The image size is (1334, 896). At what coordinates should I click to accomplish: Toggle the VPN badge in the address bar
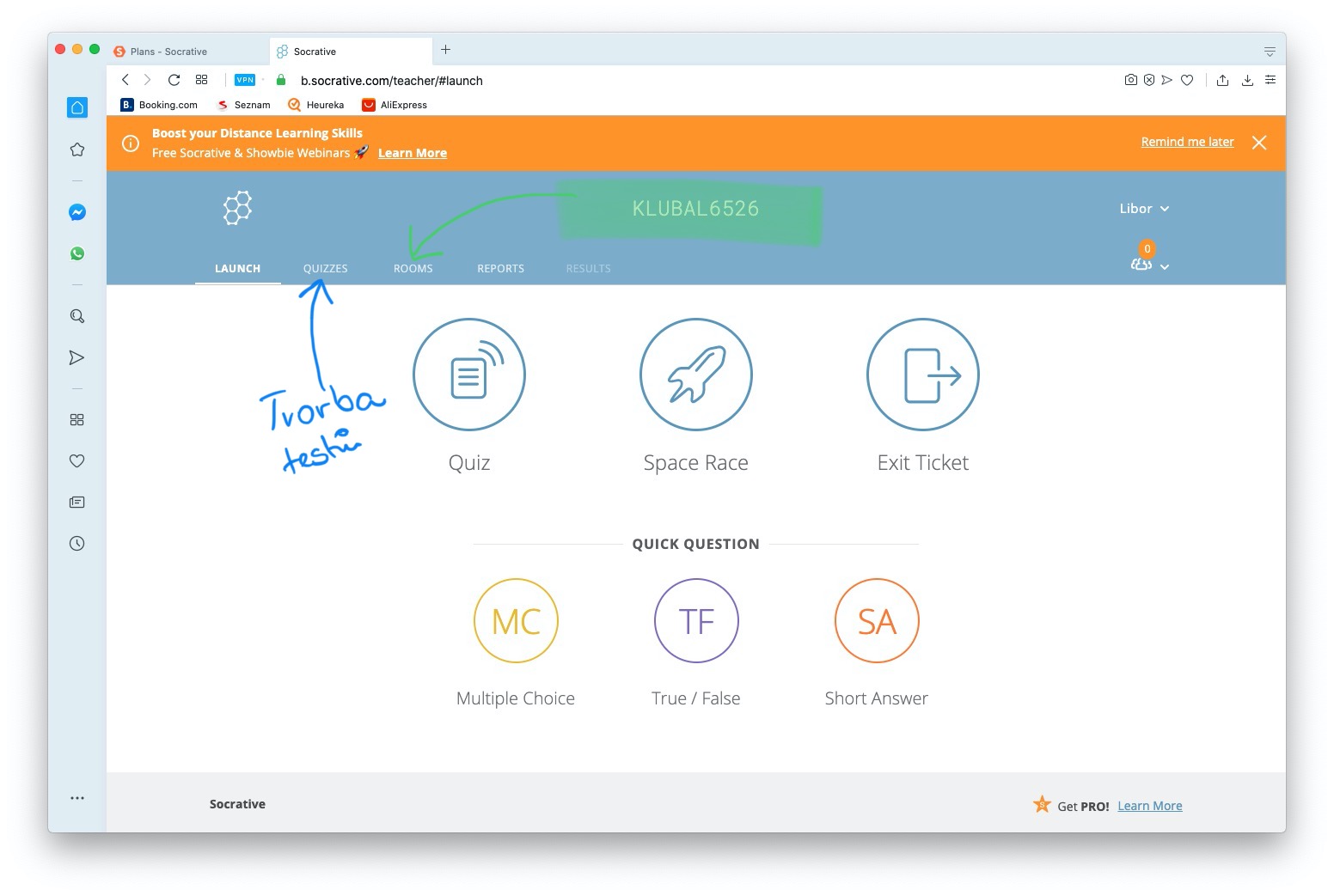click(x=245, y=80)
